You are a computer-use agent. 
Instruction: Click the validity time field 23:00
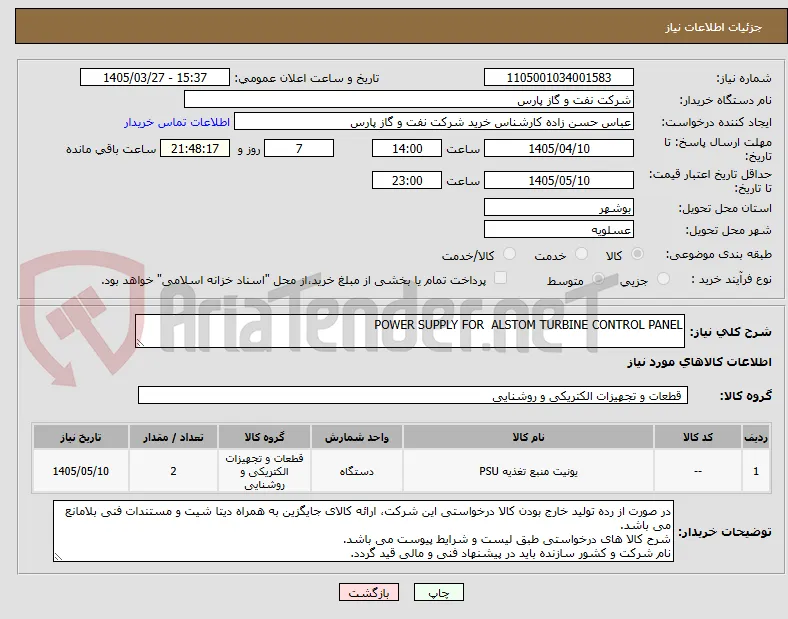pyautogui.click(x=407, y=180)
